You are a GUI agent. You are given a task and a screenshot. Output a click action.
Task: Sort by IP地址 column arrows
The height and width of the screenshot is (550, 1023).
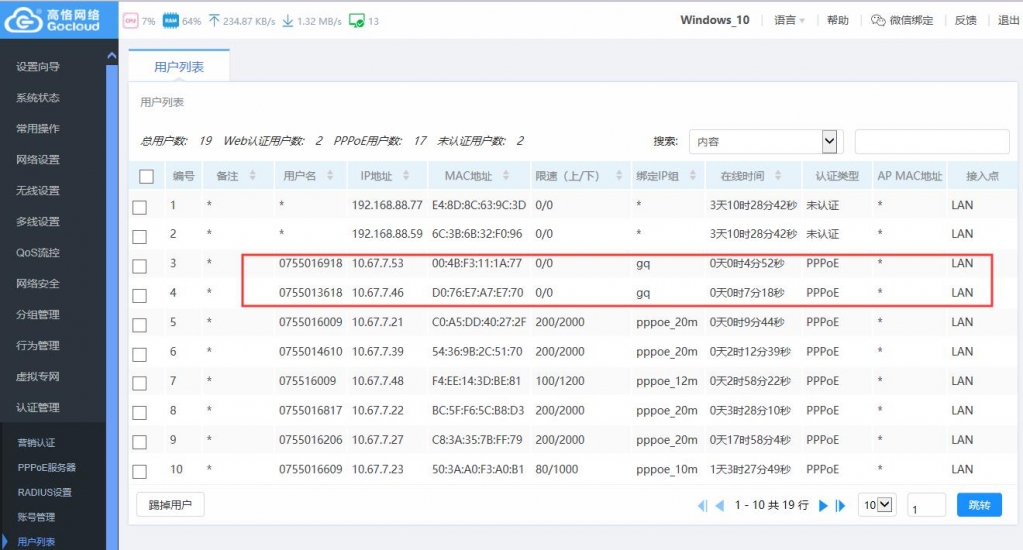406,176
